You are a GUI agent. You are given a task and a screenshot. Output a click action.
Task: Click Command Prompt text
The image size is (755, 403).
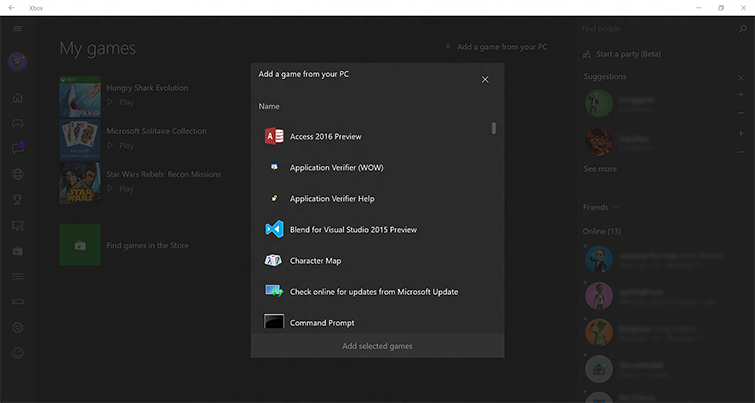coord(322,323)
